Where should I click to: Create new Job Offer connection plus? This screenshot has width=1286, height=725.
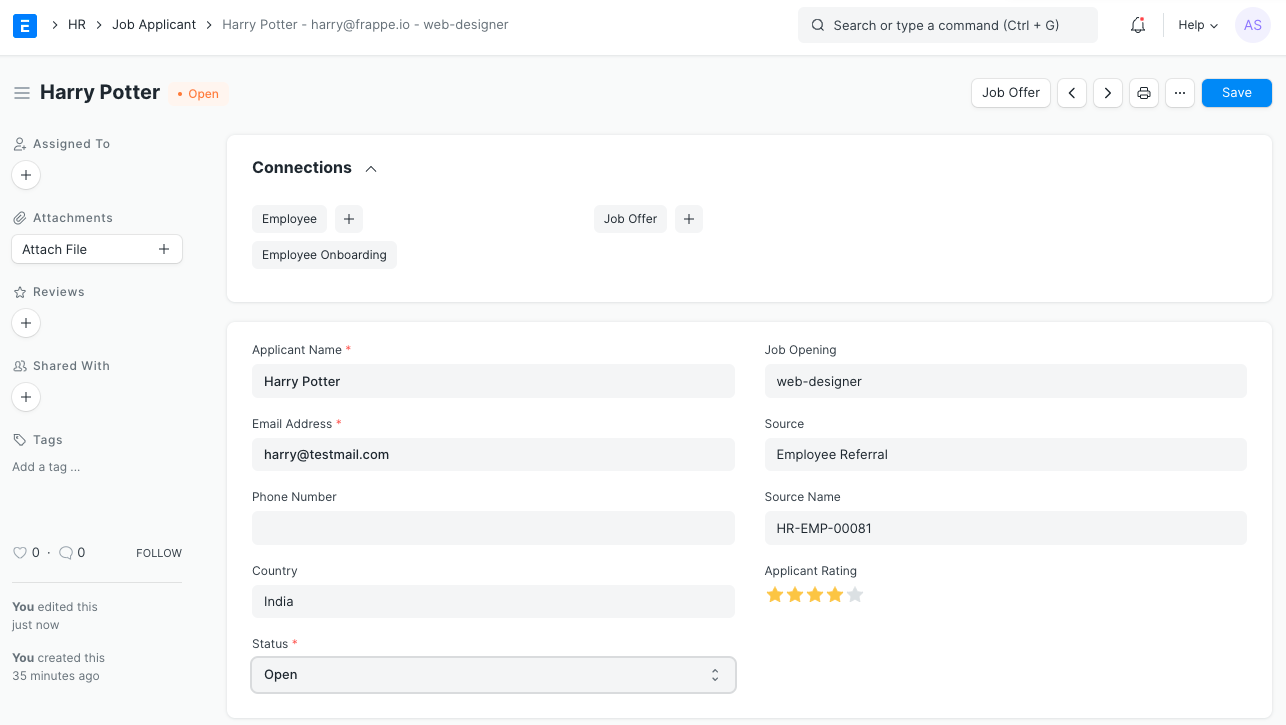click(x=689, y=219)
